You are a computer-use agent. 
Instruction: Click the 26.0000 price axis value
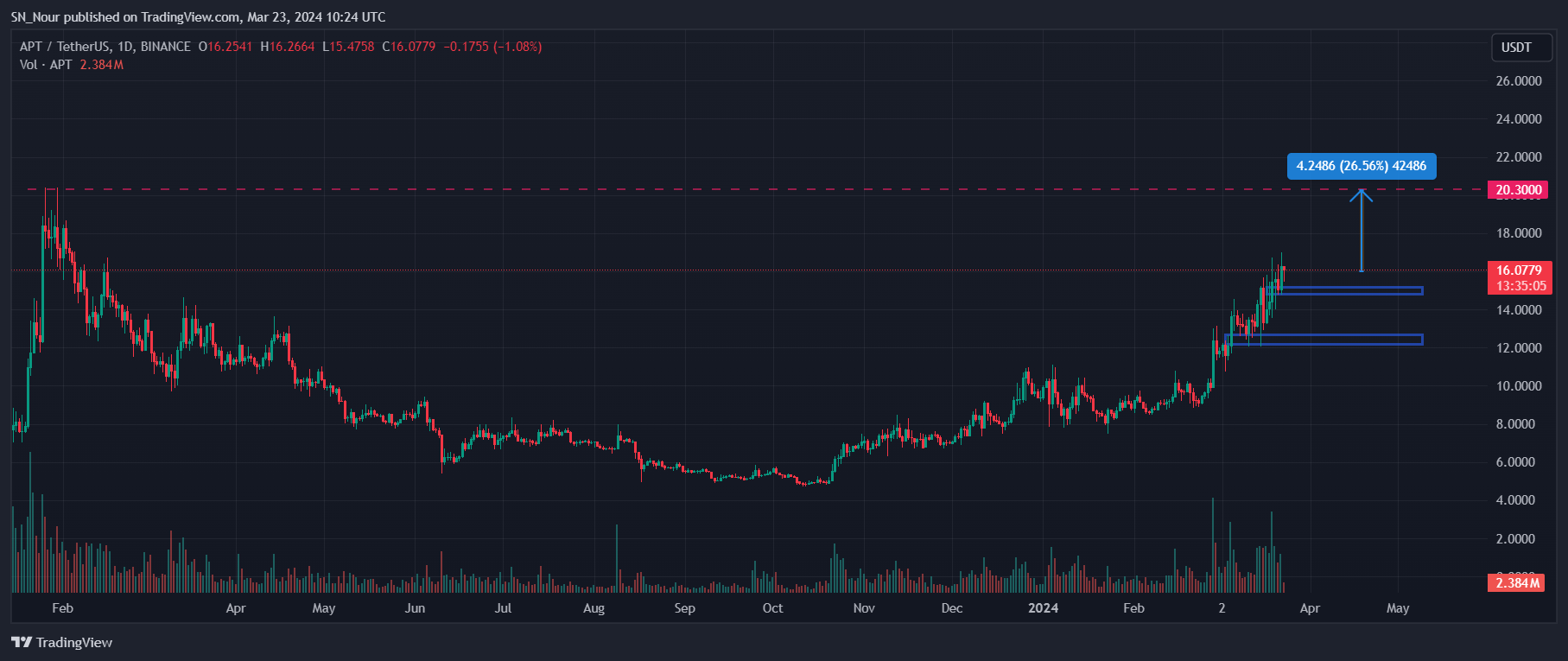click(1519, 80)
